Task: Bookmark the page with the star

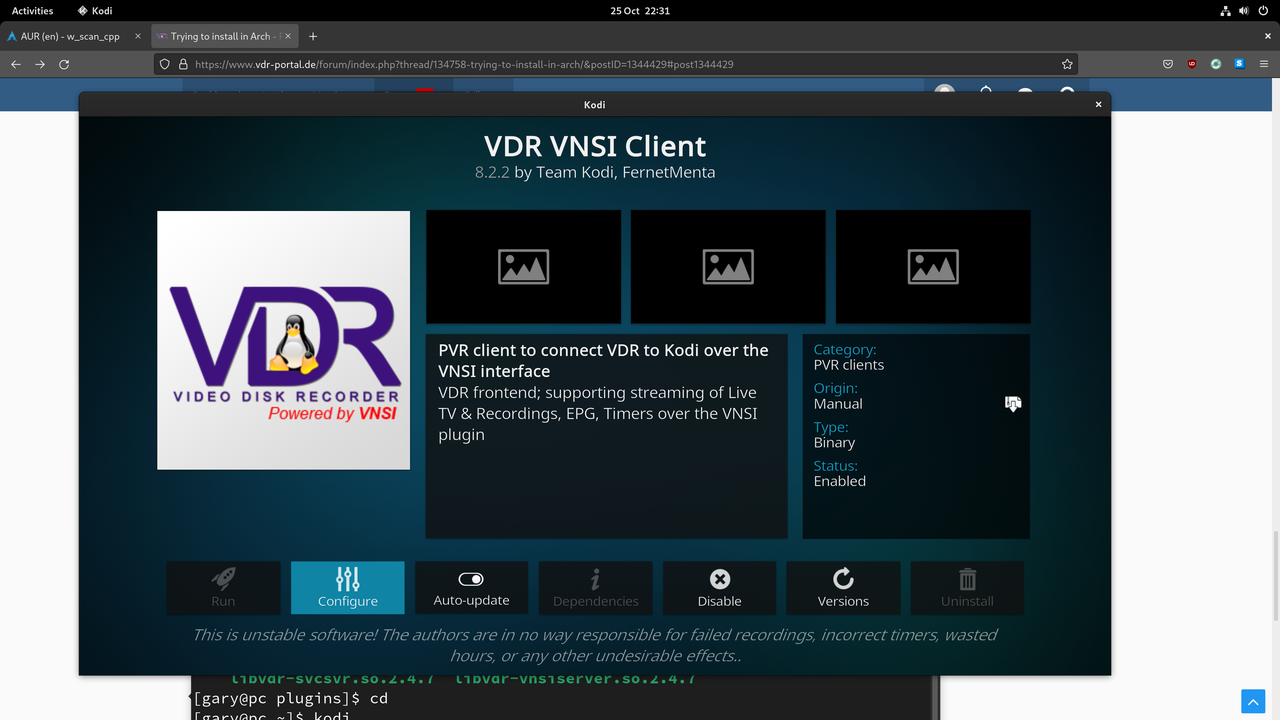Action: (1066, 63)
